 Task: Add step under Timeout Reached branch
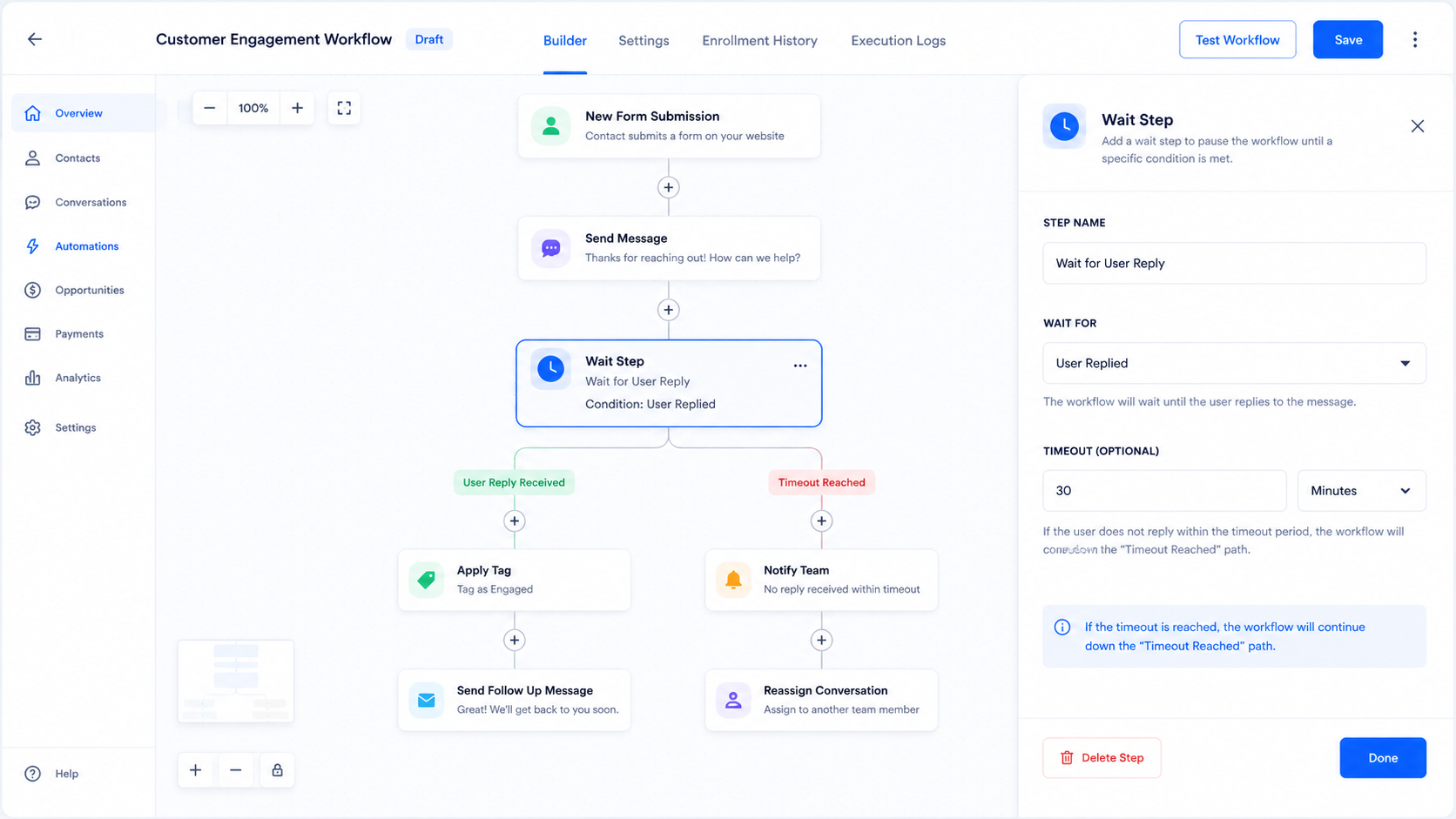[821, 521]
